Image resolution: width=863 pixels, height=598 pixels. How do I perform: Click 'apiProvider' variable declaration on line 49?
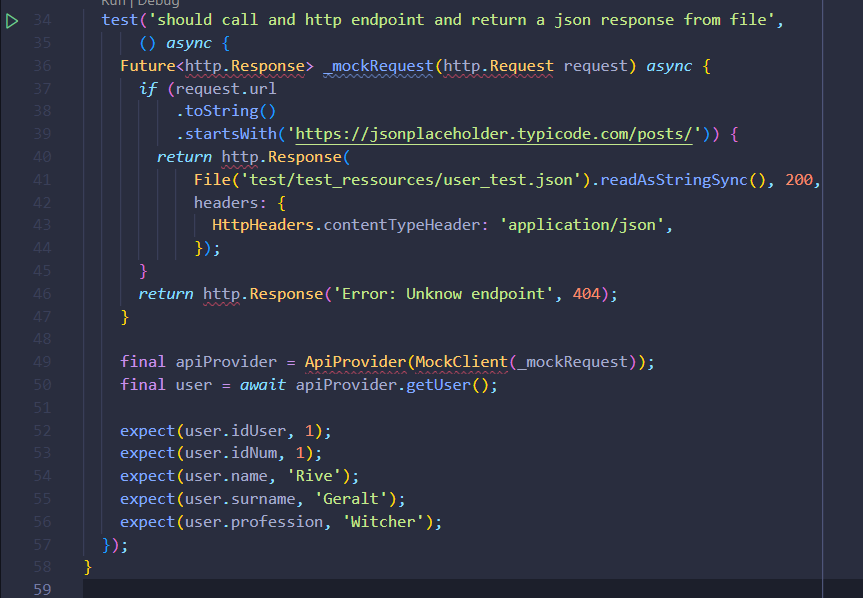pyautogui.click(x=226, y=362)
